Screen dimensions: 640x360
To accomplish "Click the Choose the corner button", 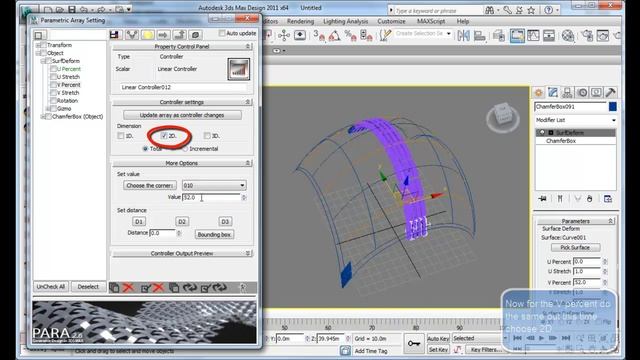I will tap(150, 185).
